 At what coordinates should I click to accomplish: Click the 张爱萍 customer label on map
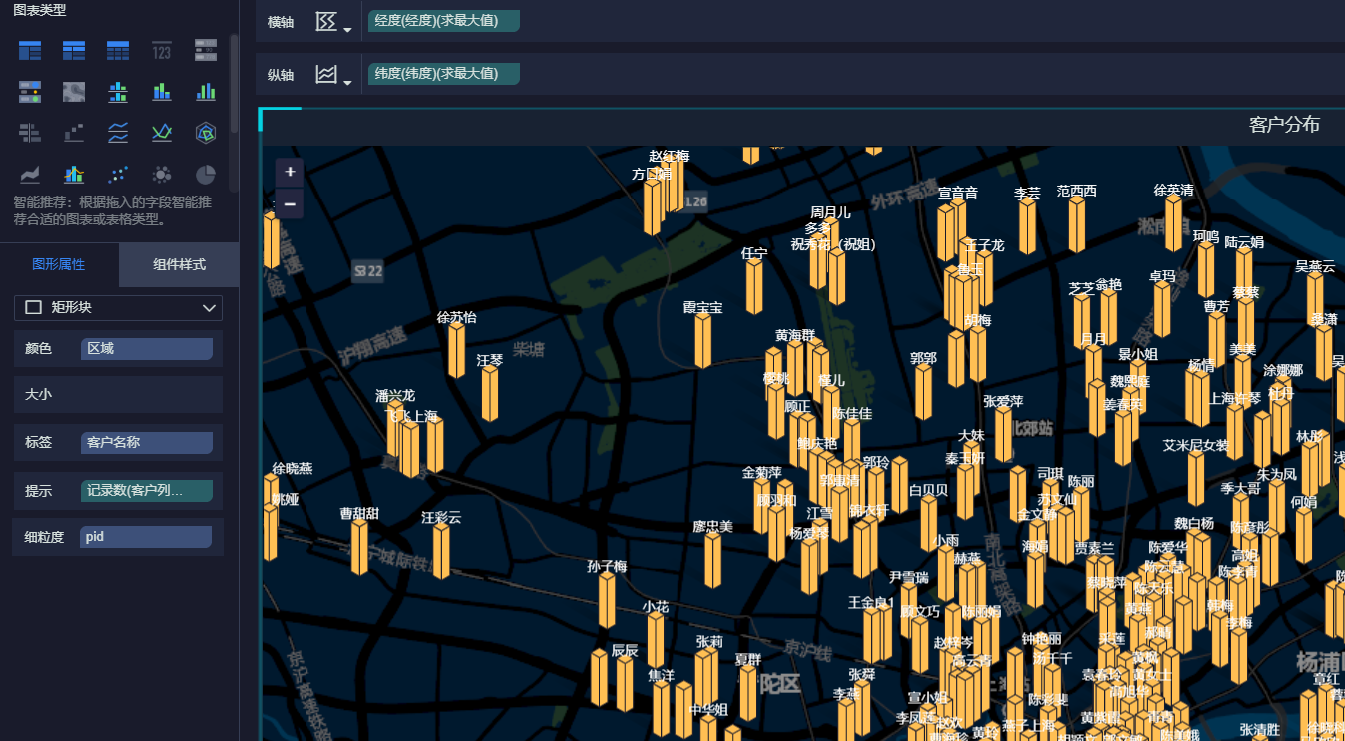[1003, 401]
